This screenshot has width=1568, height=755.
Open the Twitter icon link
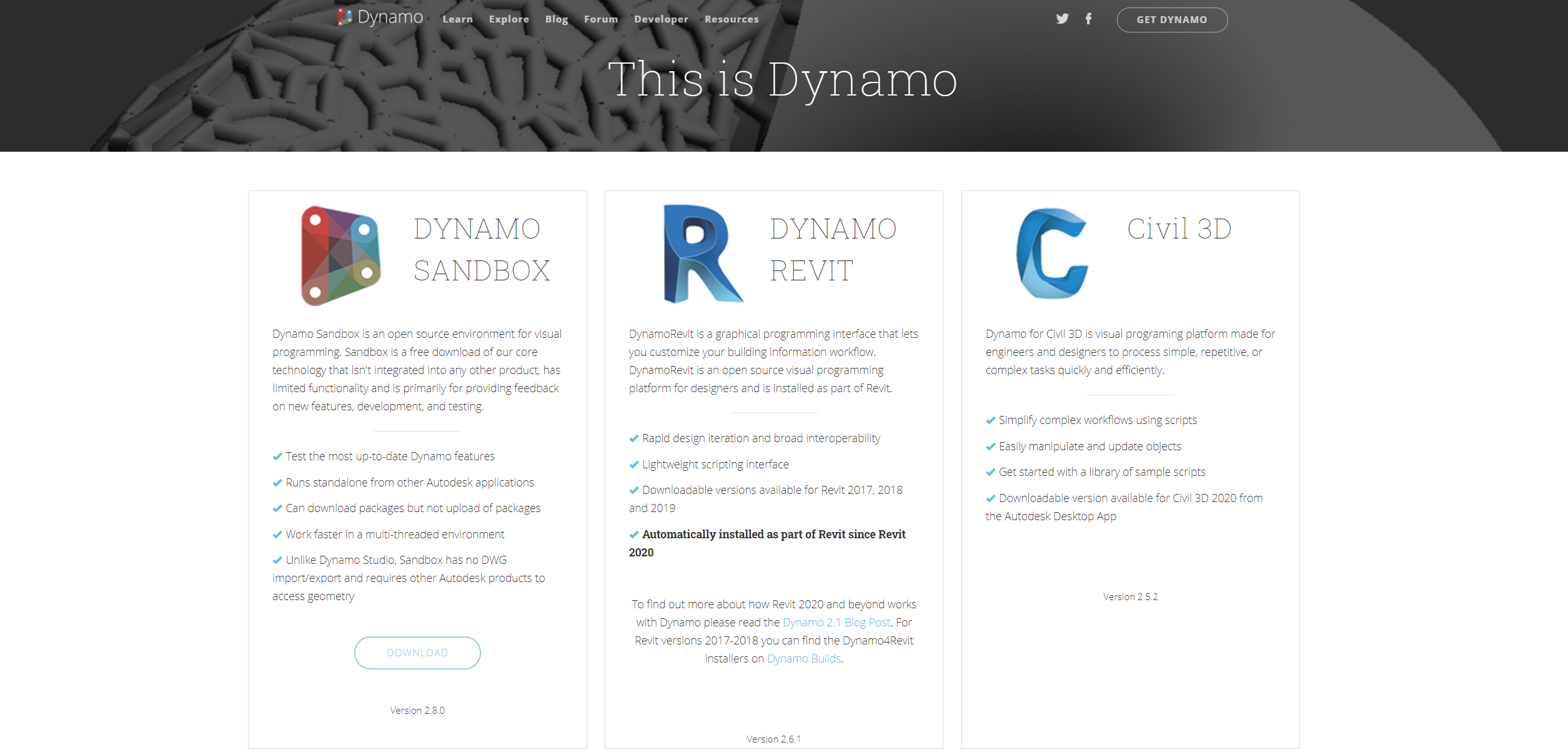pos(1062,19)
